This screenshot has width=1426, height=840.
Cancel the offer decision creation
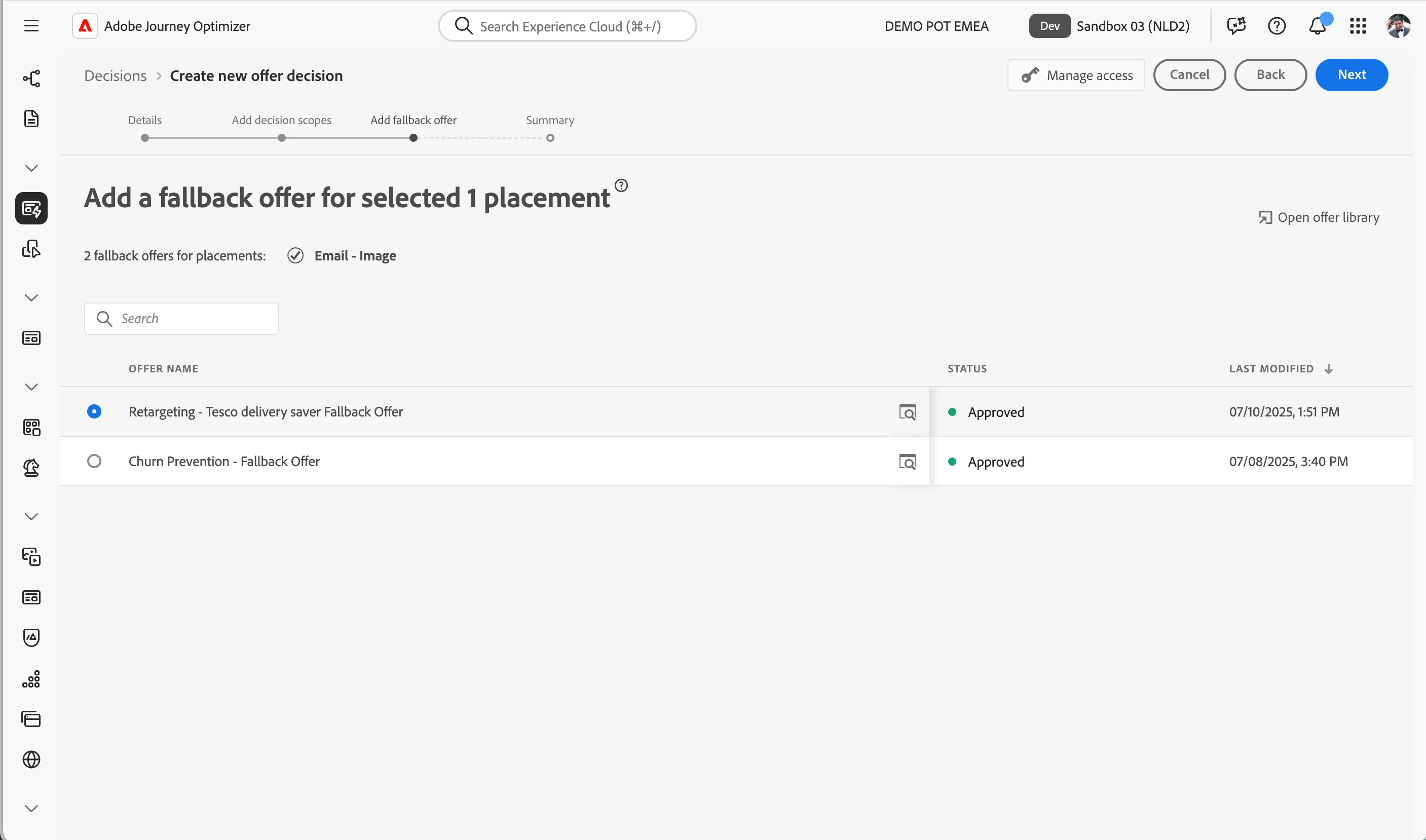pyautogui.click(x=1189, y=74)
